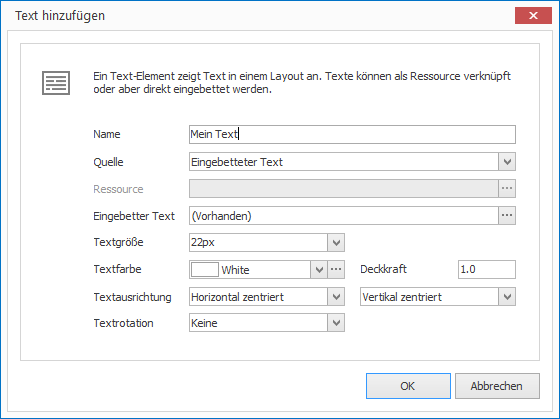The height and width of the screenshot is (419, 560).
Task: Confirm with the OK button
Action: pos(408,386)
